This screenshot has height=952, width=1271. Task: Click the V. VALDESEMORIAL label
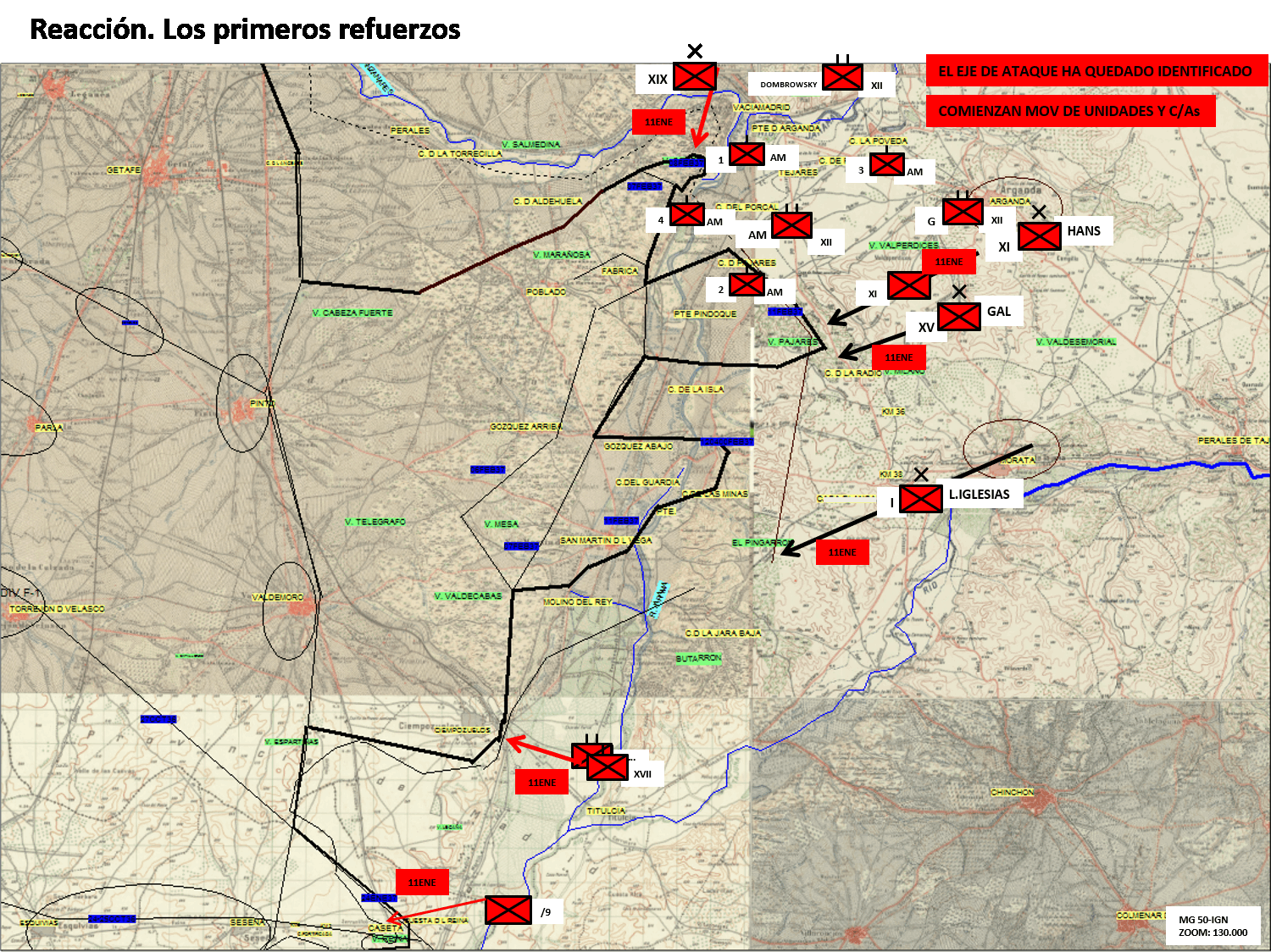click(1076, 341)
